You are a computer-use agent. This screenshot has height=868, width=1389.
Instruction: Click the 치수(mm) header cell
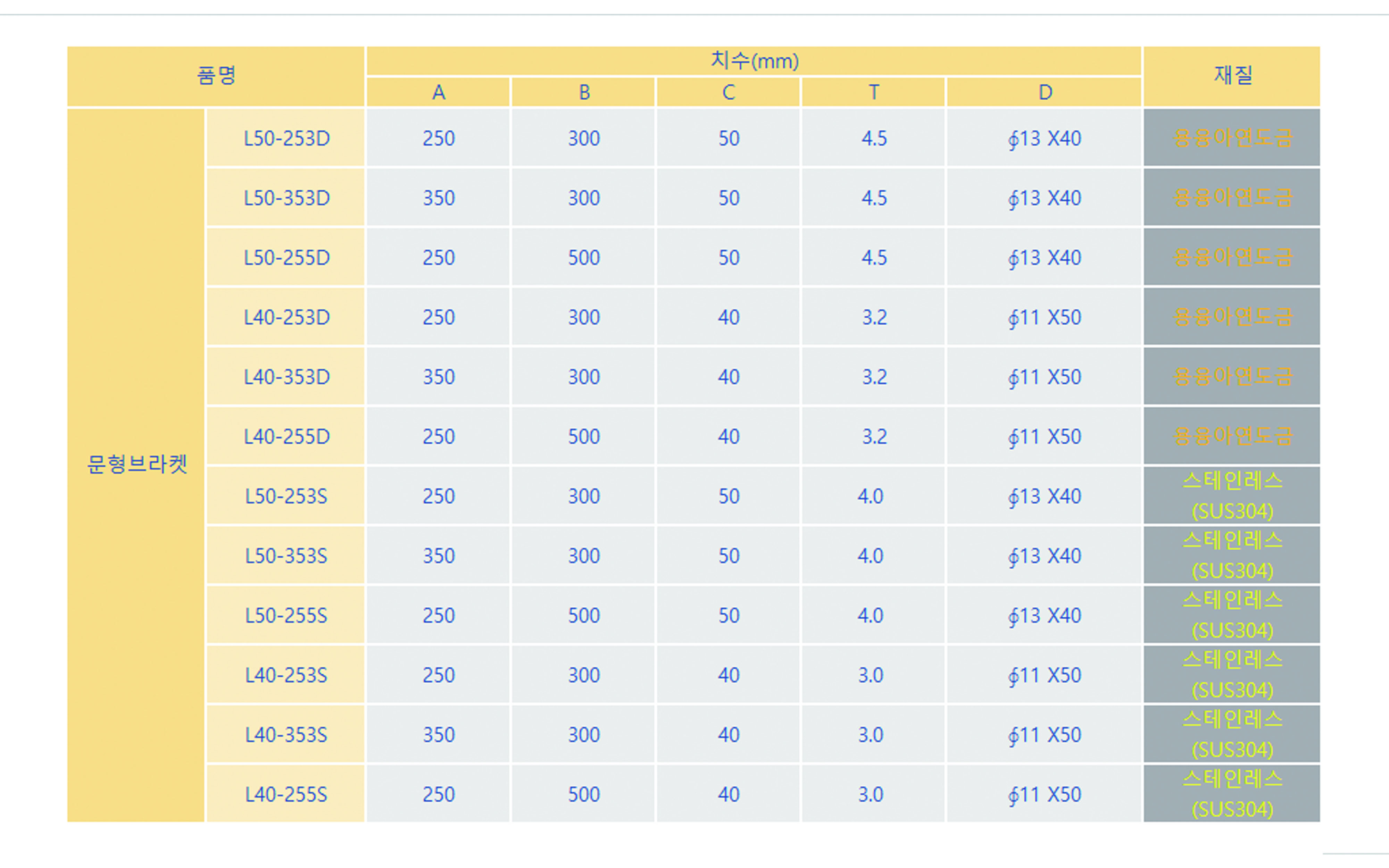pyautogui.click(x=754, y=61)
